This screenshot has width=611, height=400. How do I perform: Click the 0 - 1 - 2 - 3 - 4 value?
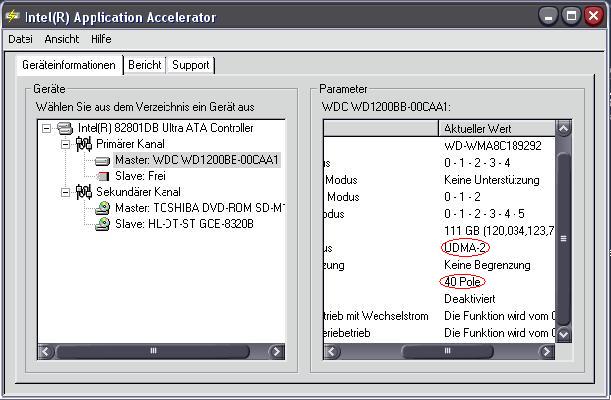coord(477,163)
